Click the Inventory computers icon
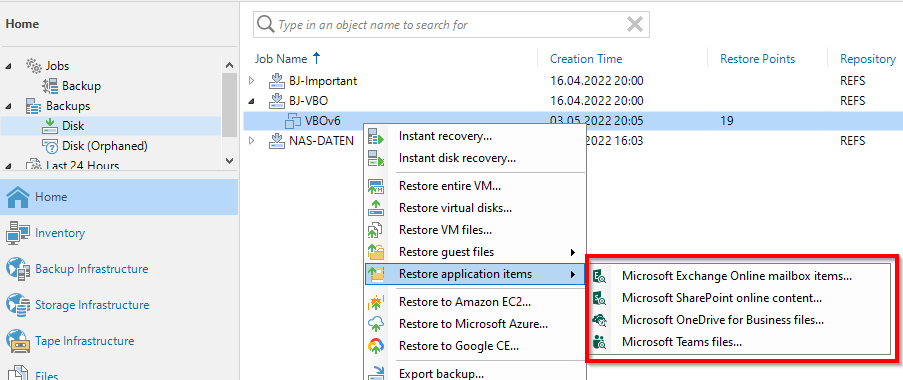 pyautogui.click(x=17, y=233)
